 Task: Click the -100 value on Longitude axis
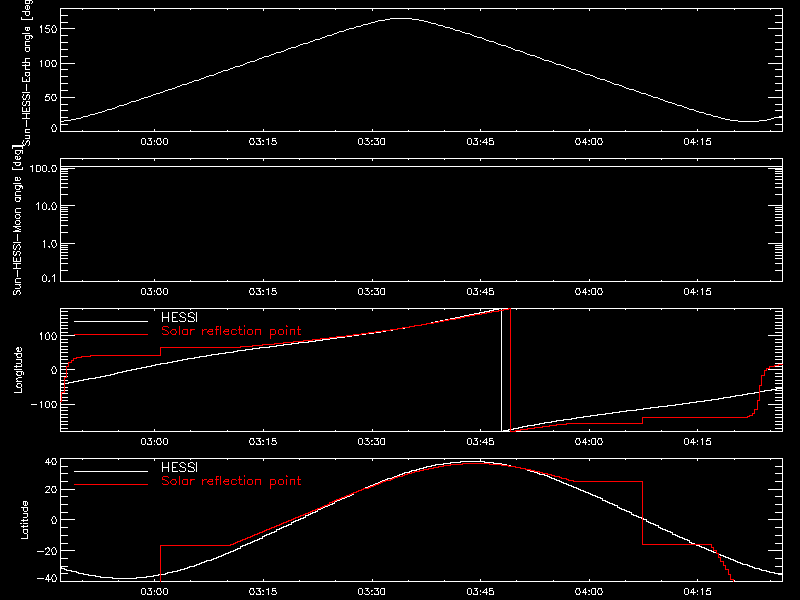(x=44, y=404)
